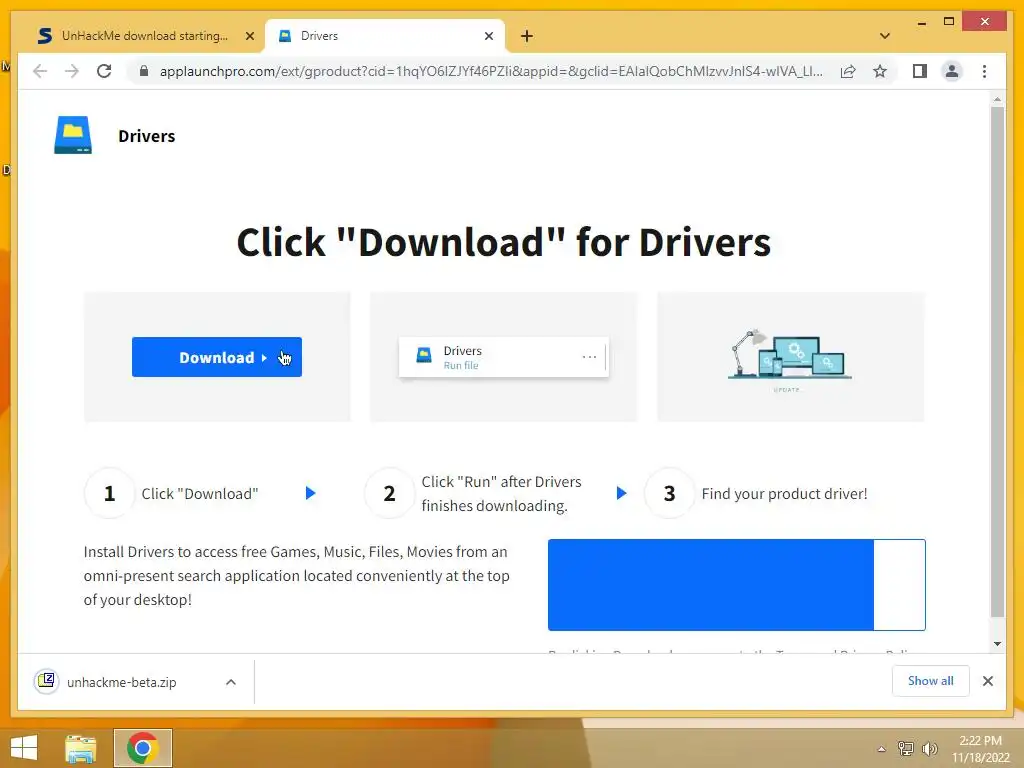
Task: Click the large blue banner button
Action: (737, 585)
